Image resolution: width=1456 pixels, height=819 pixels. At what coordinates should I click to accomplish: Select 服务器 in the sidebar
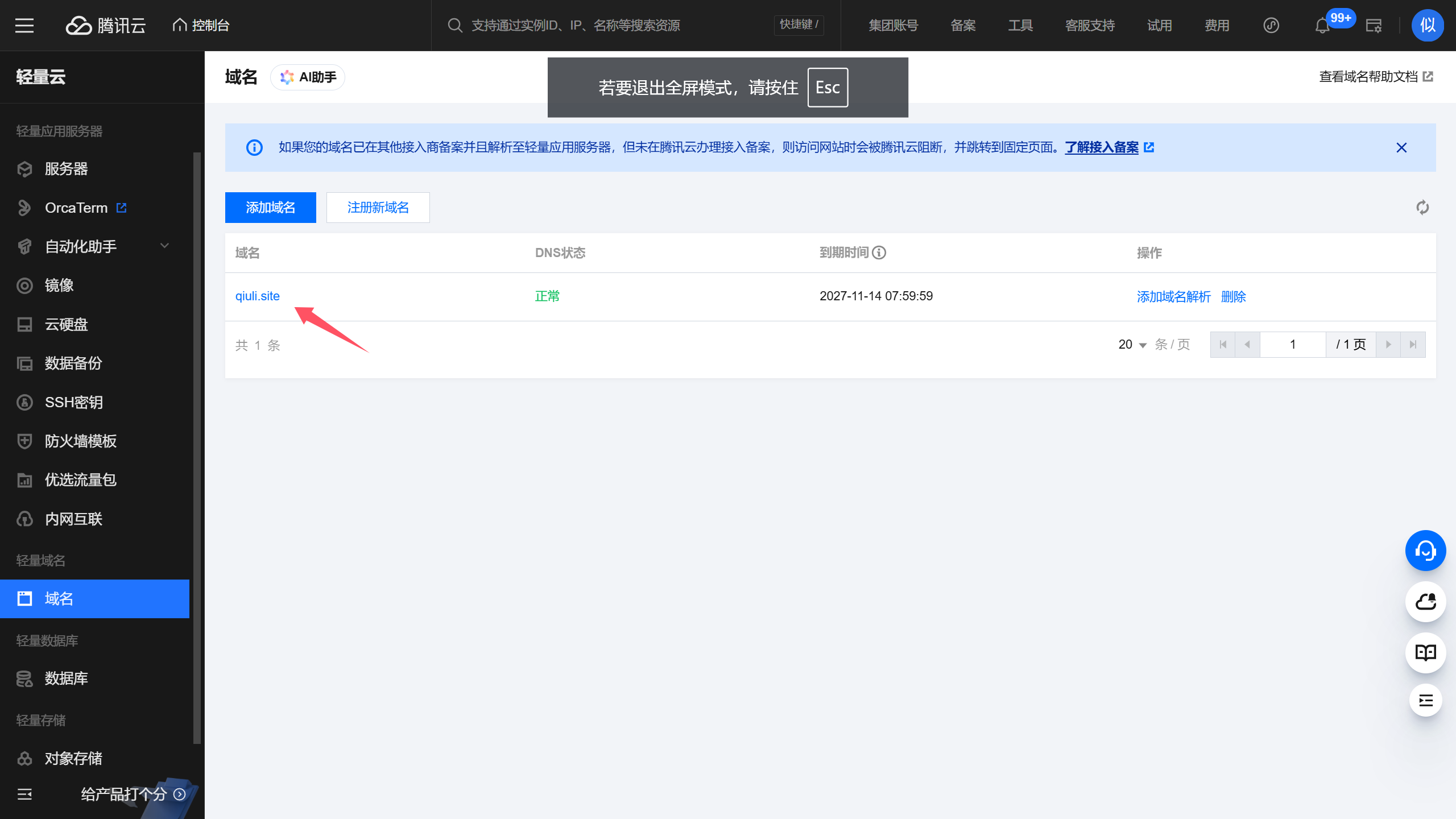pos(66,169)
